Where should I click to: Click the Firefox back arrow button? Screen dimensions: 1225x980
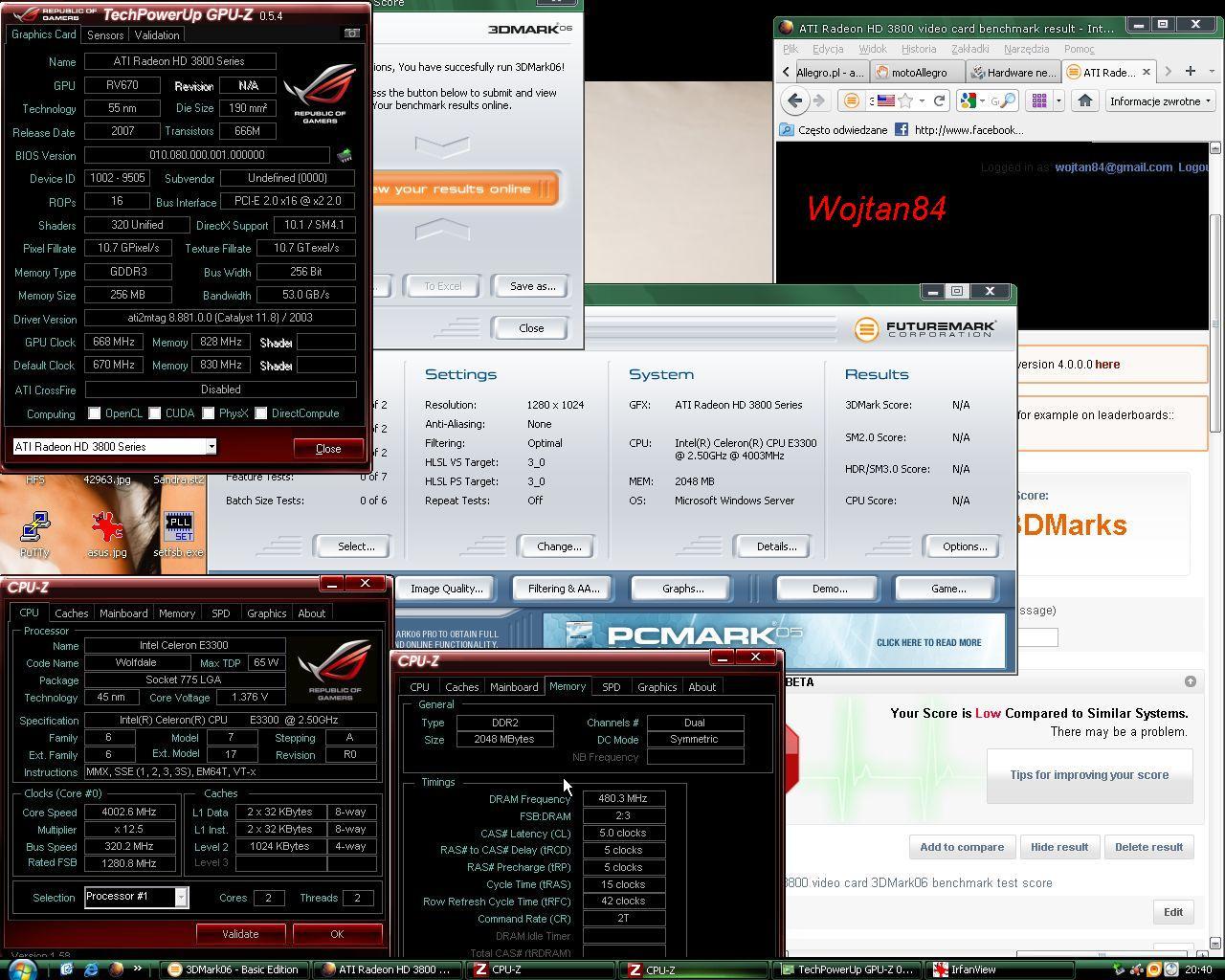(x=794, y=100)
